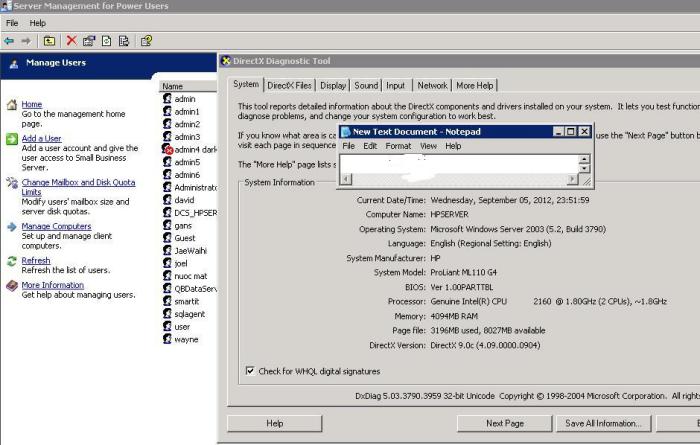Click the Back arrow toolbar icon
The height and width of the screenshot is (445, 700).
point(8,41)
